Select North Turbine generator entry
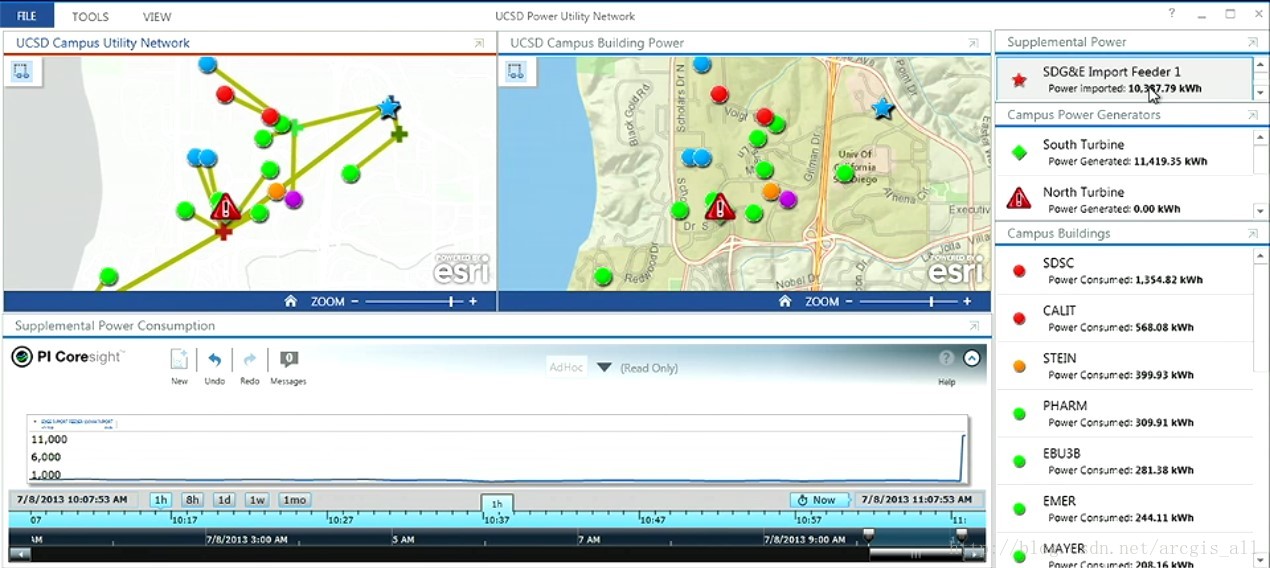This screenshot has height=568, width=1270. [1124, 199]
